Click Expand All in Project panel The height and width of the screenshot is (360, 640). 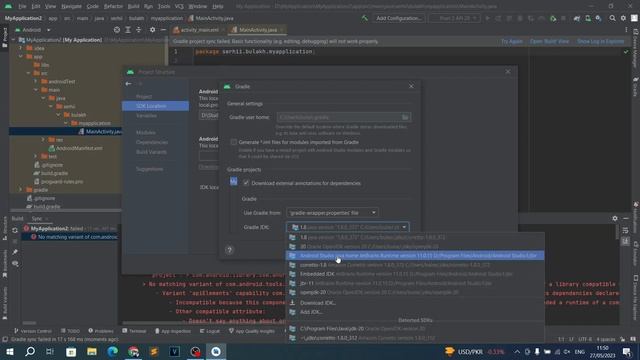(128, 30)
